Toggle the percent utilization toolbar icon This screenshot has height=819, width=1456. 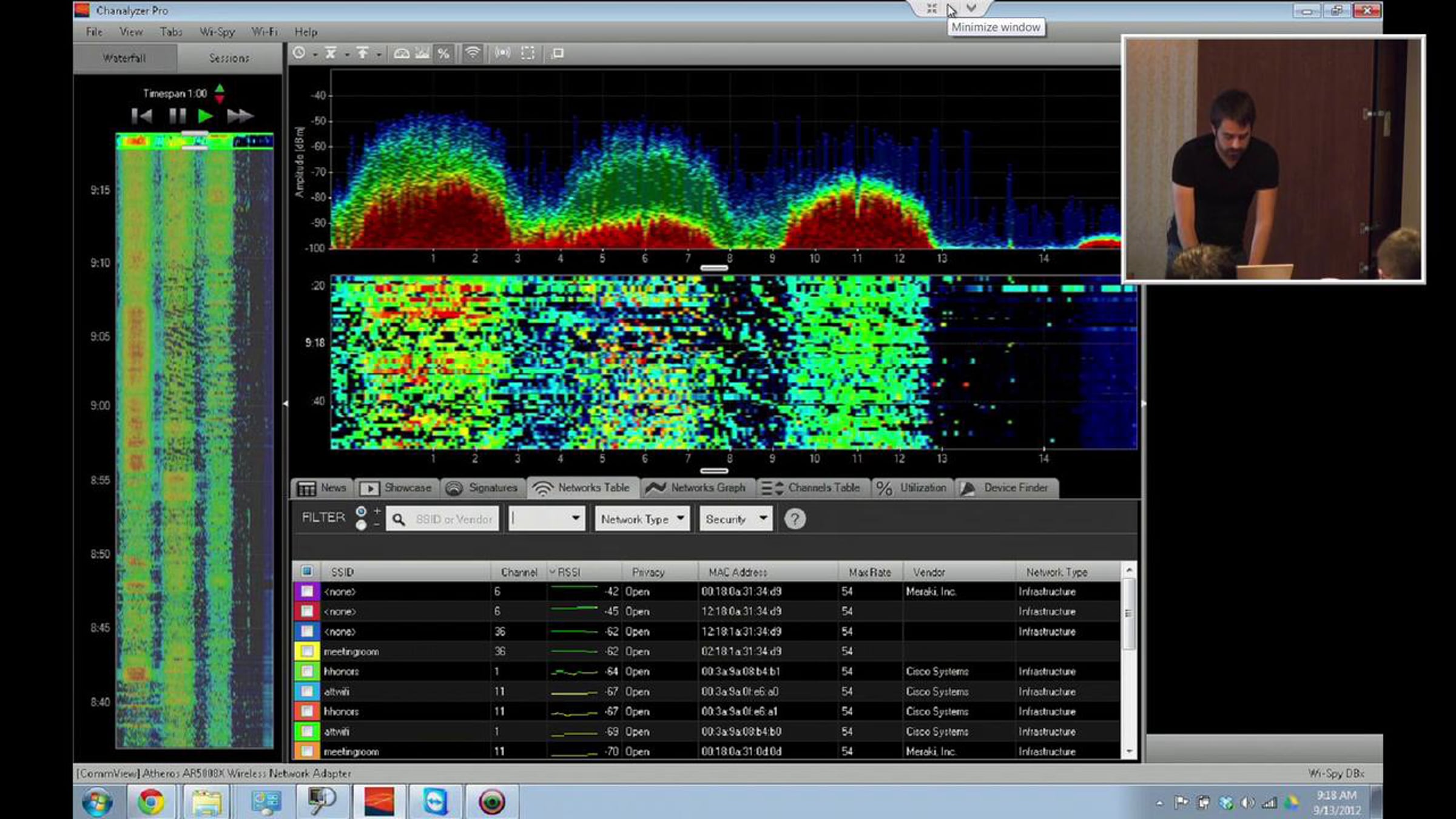coord(443,53)
